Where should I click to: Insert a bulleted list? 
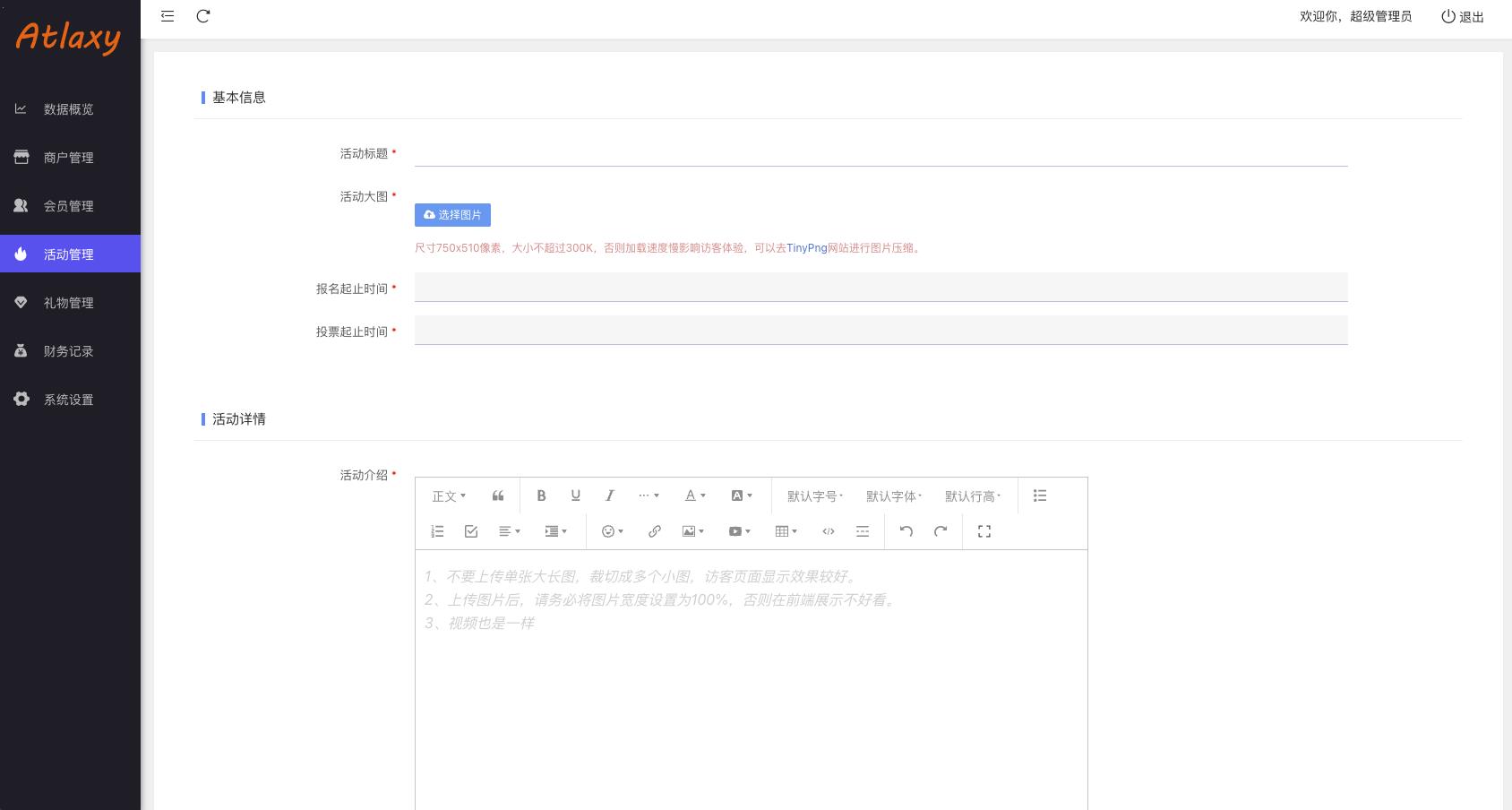[x=1040, y=495]
